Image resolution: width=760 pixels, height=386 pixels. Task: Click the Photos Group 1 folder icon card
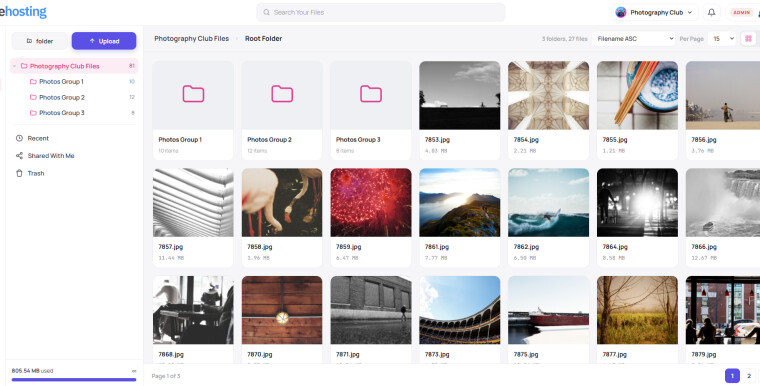click(193, 95)
